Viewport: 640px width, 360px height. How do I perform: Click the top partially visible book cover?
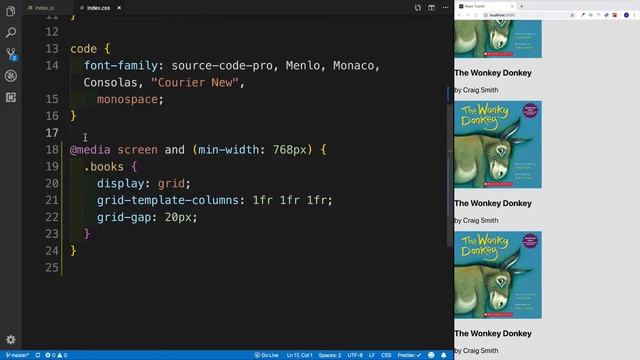pyautogui.click(x=498, y=39)
